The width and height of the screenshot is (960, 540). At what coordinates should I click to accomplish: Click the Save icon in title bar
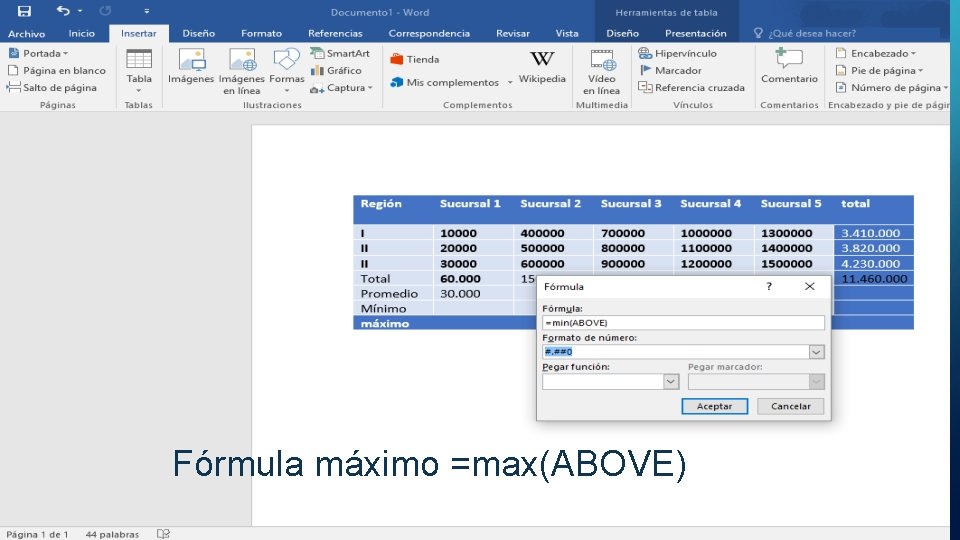[24, 11]
